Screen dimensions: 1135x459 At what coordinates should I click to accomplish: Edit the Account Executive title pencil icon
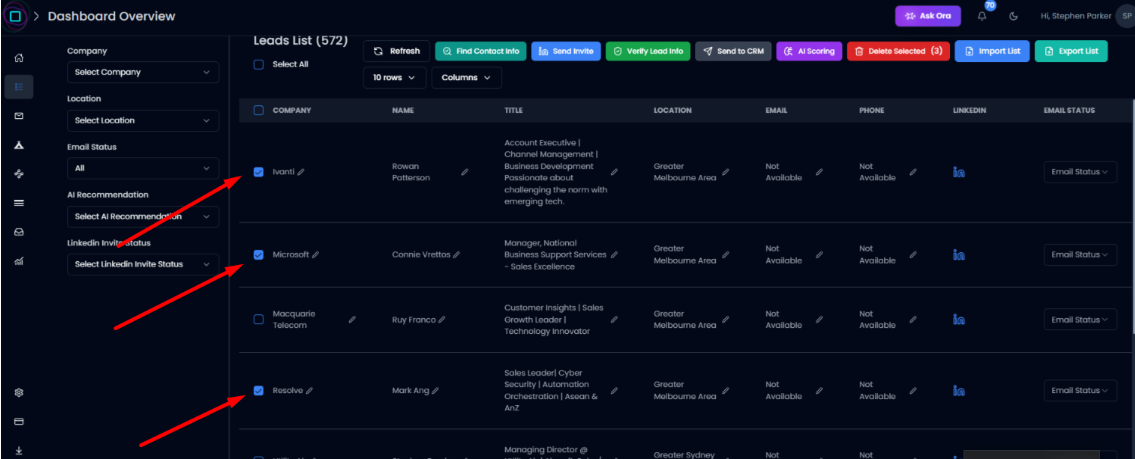(614, 172)
